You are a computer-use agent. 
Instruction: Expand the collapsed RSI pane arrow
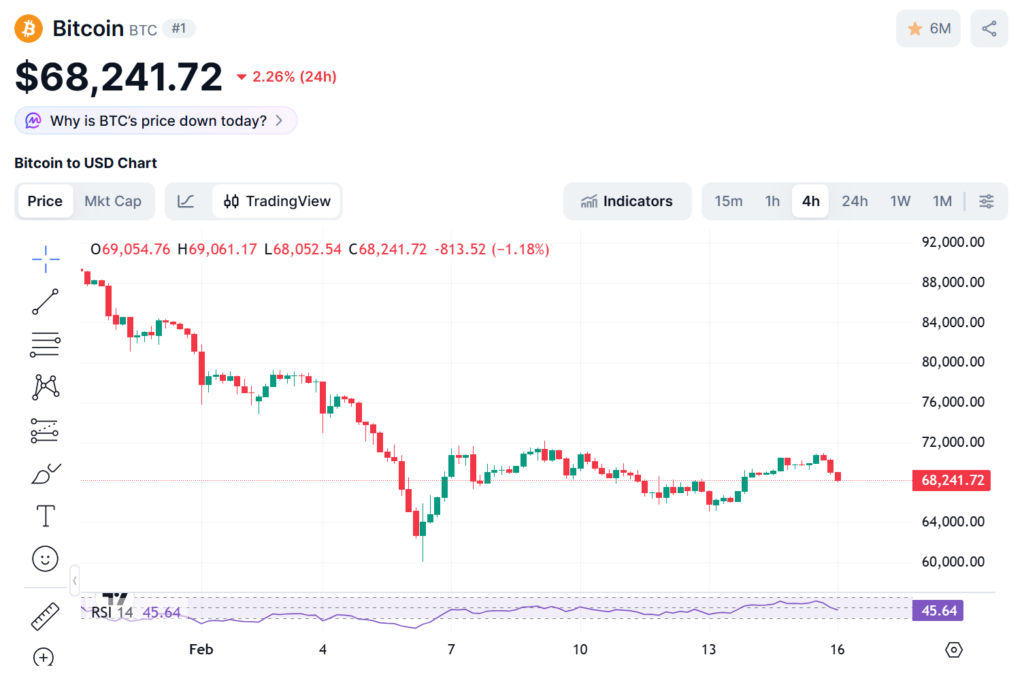[x=74, y=580]
